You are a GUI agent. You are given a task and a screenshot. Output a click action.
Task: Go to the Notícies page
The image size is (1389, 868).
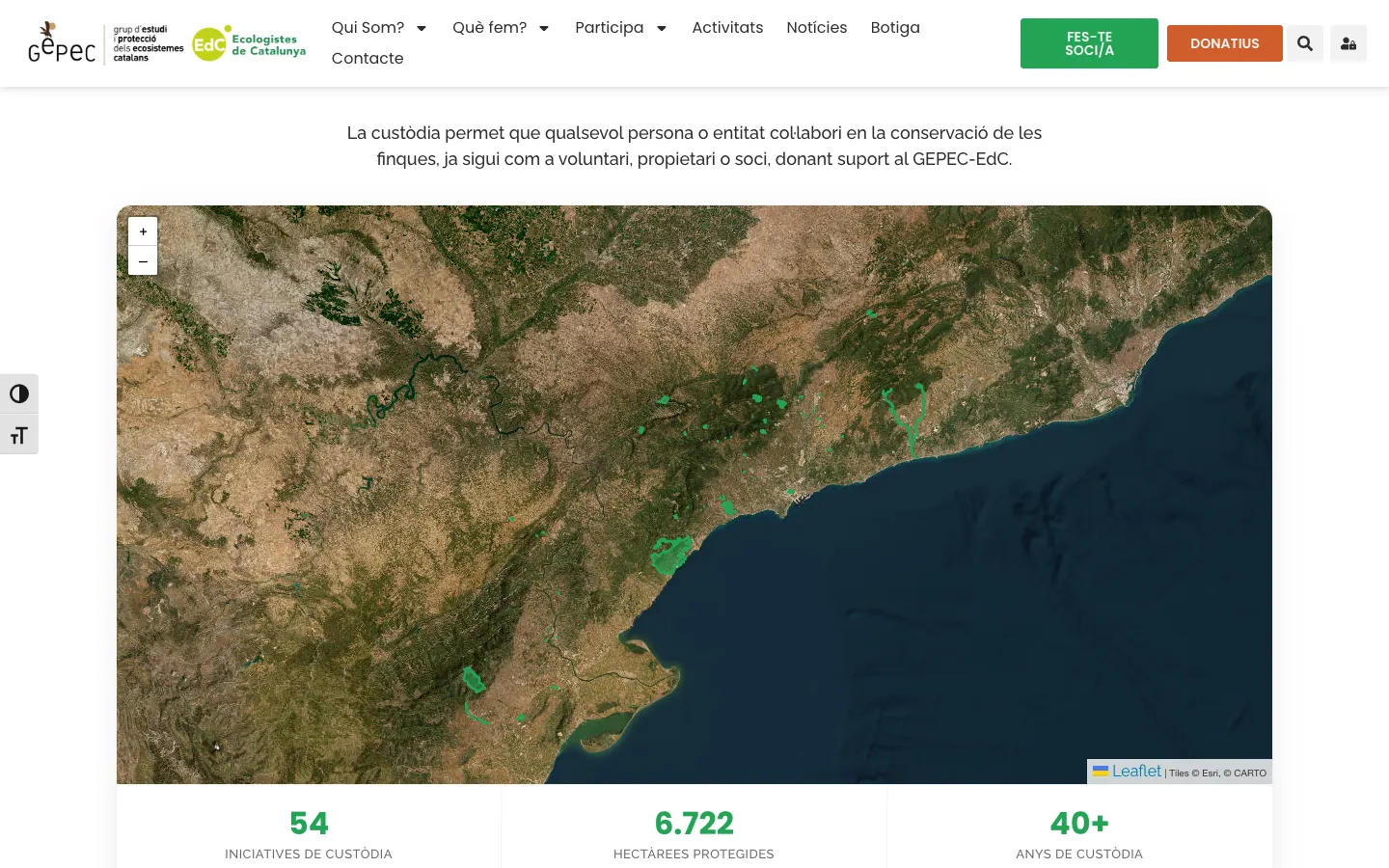tap(817, 28)
